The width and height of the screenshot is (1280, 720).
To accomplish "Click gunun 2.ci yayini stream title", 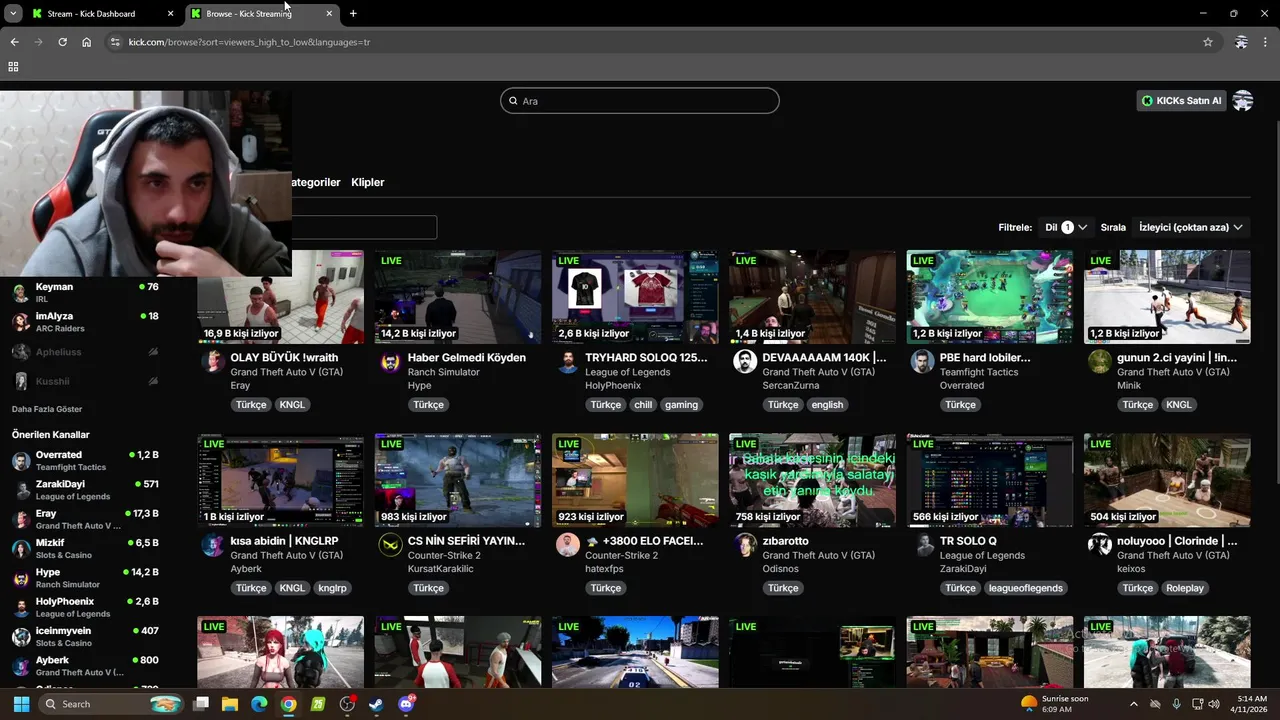I will [1177, 357].
